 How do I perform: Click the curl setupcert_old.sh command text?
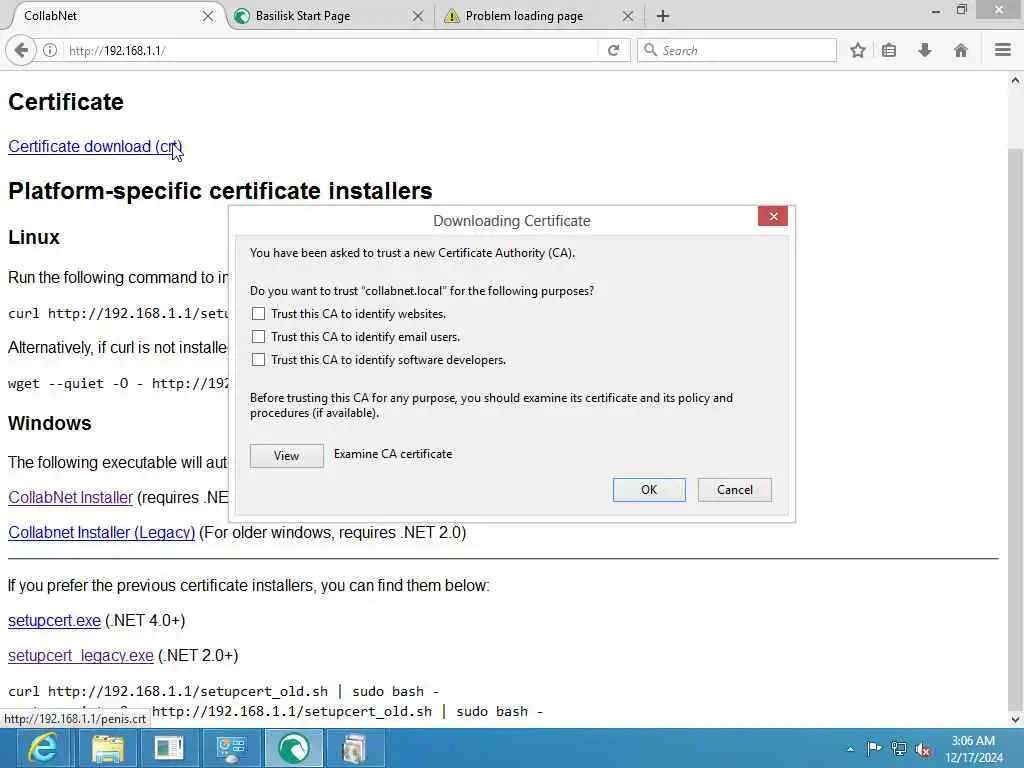[223, 691]
